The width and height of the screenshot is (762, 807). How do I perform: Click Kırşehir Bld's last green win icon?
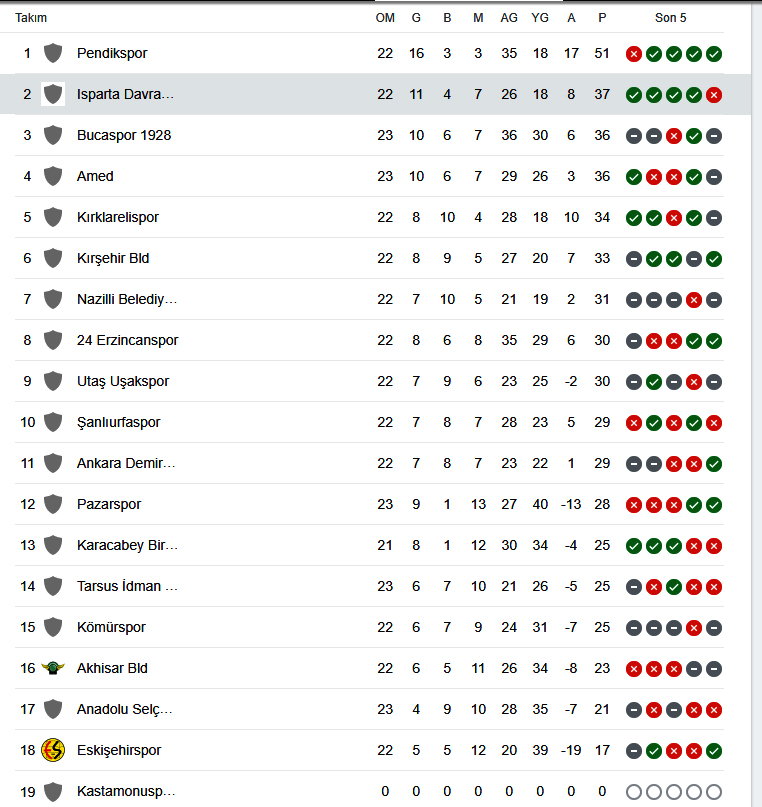point(714,259)
